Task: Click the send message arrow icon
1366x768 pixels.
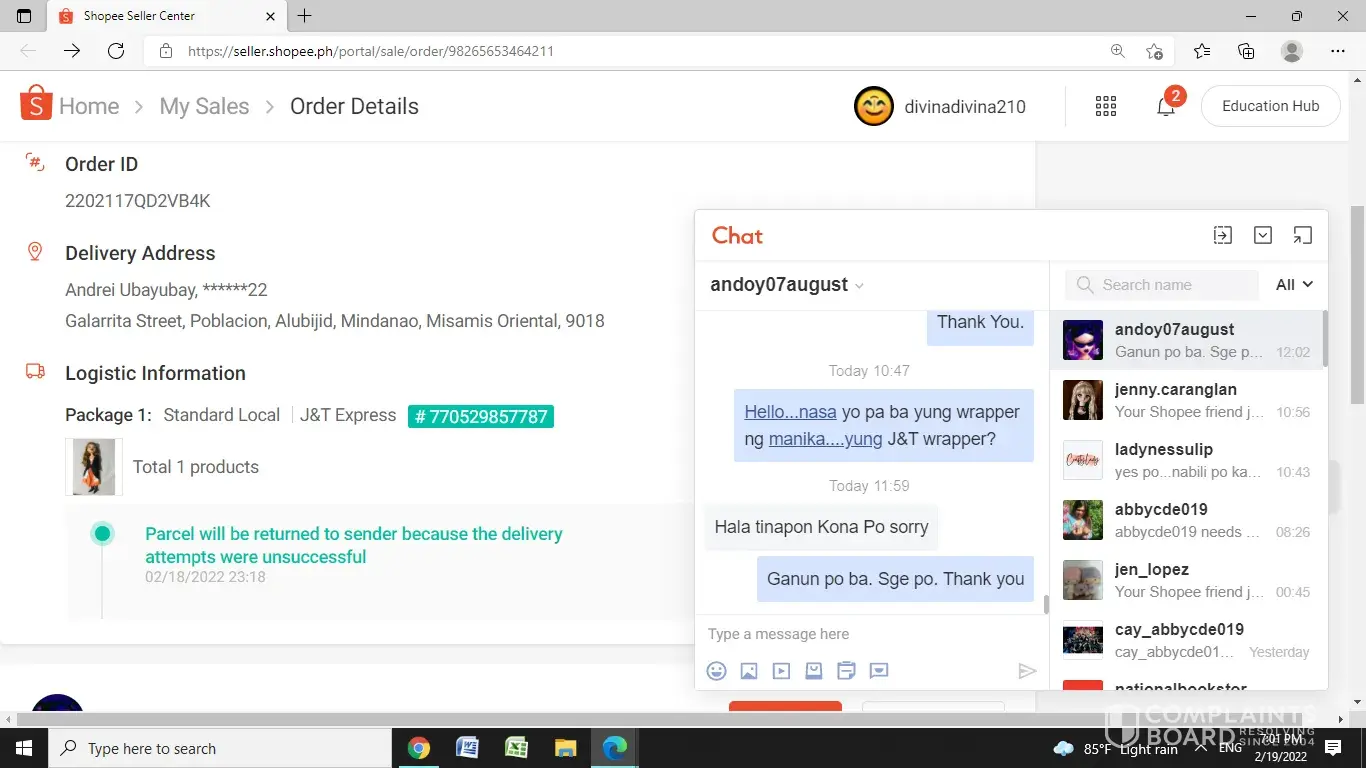Action: (1027, 671)
